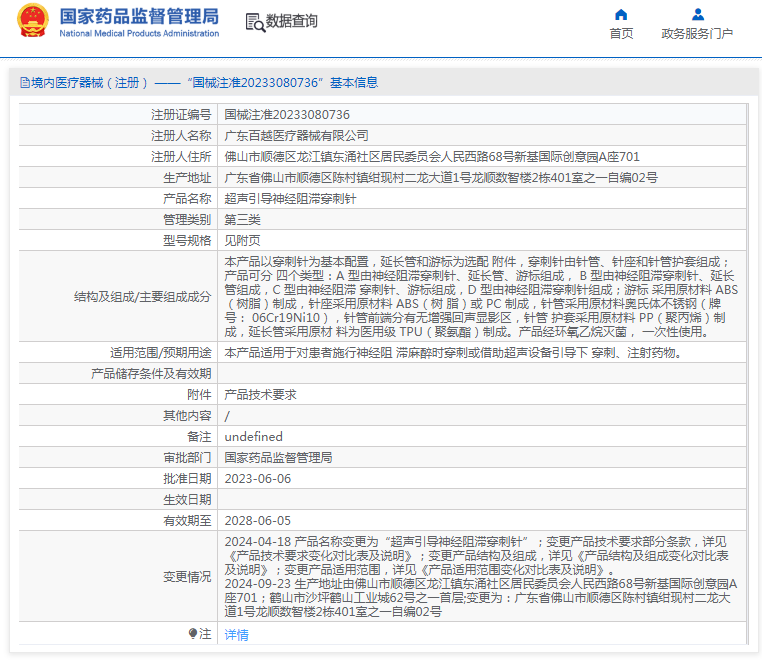
Task: Click the 管理类别 label
Action: pyautogui.click(x=187, y=220)
